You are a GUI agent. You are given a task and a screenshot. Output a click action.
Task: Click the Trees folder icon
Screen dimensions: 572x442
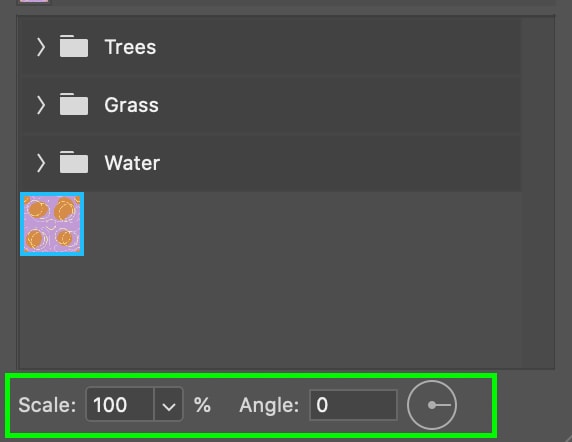pos(74,46)
